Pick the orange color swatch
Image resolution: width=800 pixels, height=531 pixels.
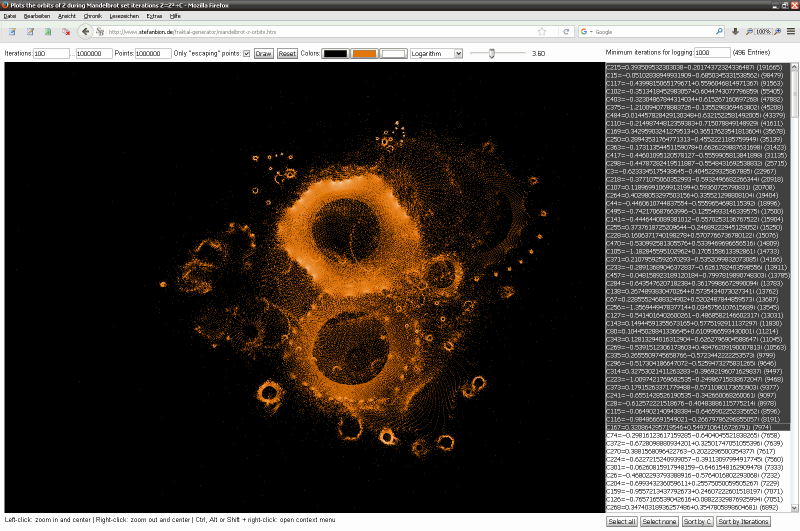(x=364, y=53)
